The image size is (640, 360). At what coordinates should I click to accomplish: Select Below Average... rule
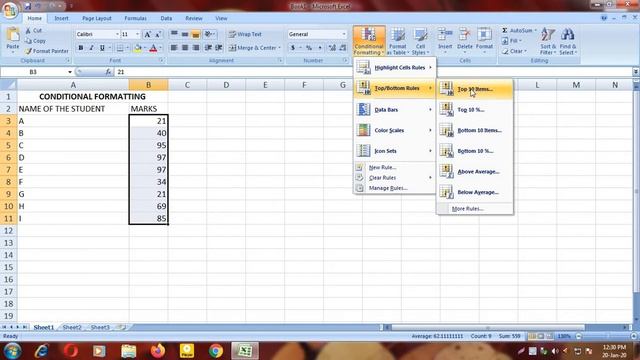pyautogui.click(x=475, y=192)
